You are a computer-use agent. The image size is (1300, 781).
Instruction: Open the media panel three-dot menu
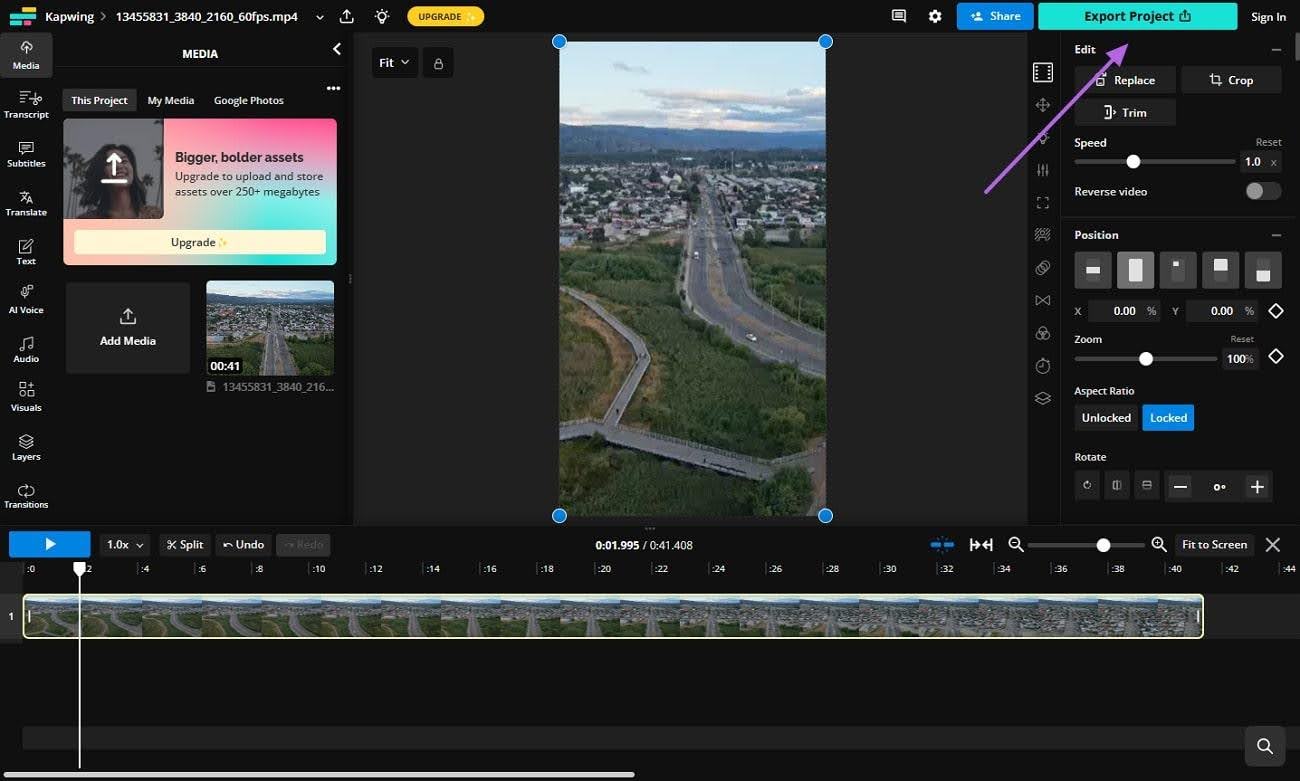click(333, 88)
